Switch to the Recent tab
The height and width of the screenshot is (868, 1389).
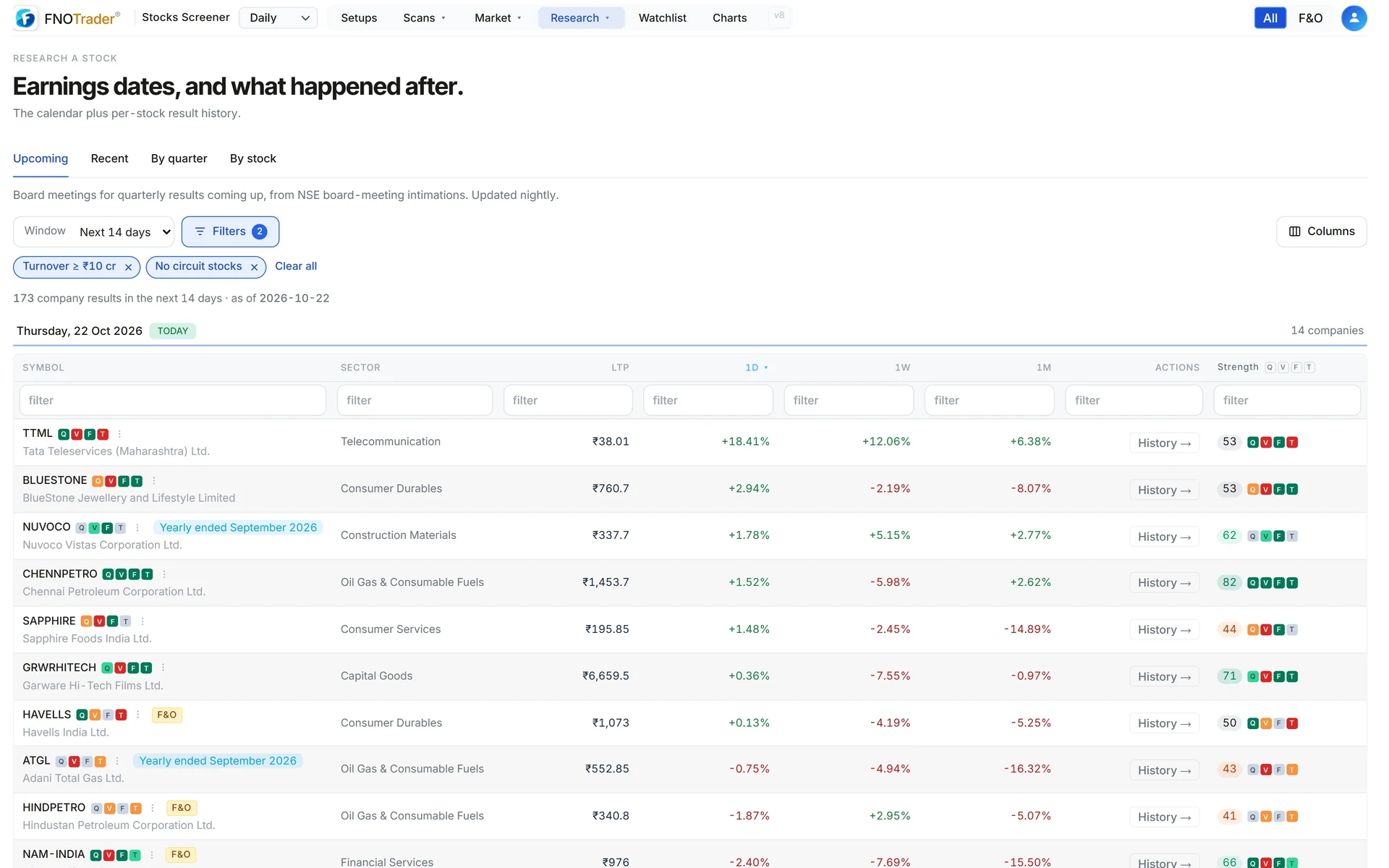[109, 158]
